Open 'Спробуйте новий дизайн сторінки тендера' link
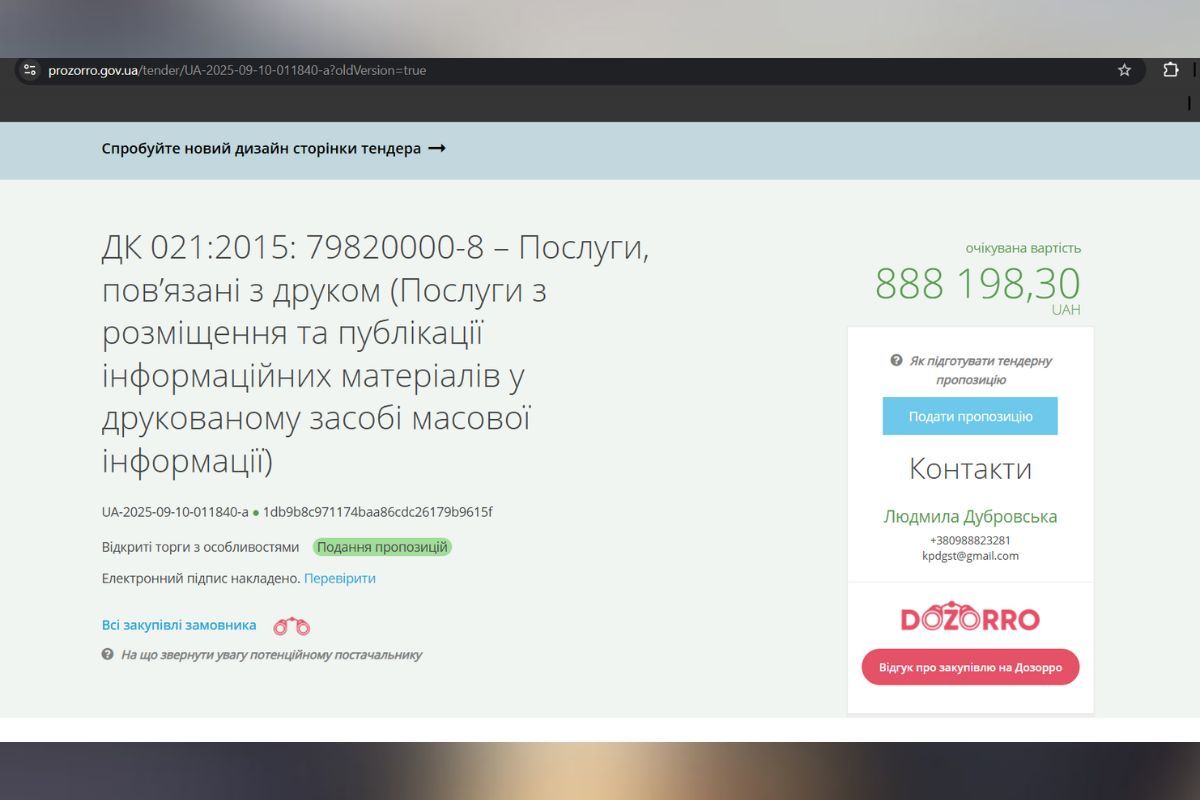The height and width of the screenshot is (800, 1200). click(260, 147)
